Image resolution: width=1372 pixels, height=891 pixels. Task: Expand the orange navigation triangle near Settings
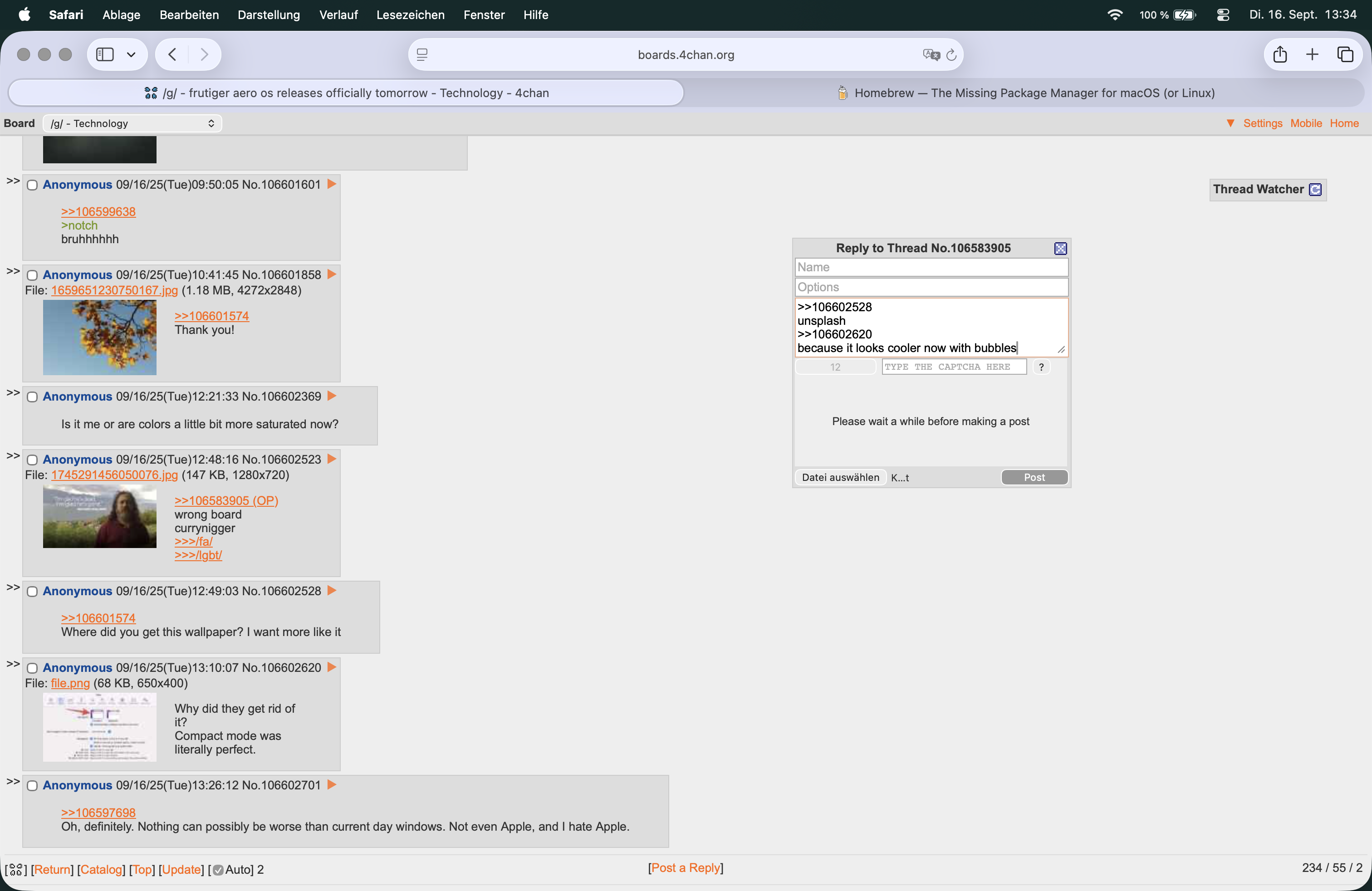tap(1230, 123)
